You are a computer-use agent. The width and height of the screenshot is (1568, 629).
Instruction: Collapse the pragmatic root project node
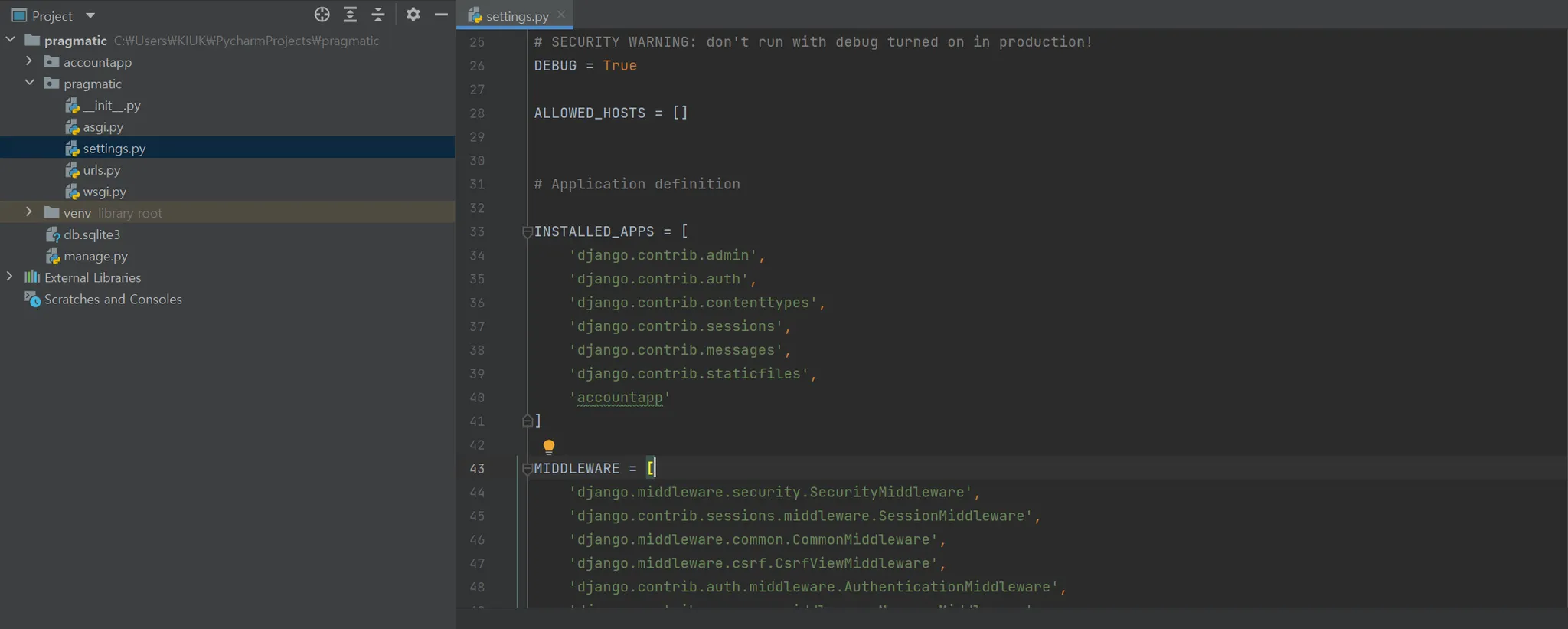click(x=10, y=39)
